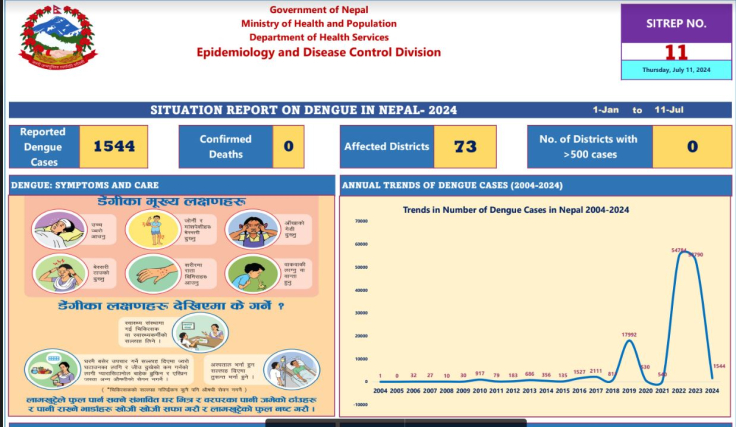Click the 17992 data label on the 2019 peak
The width and height of the screenshot is (736, 427).
coord(629,335)
